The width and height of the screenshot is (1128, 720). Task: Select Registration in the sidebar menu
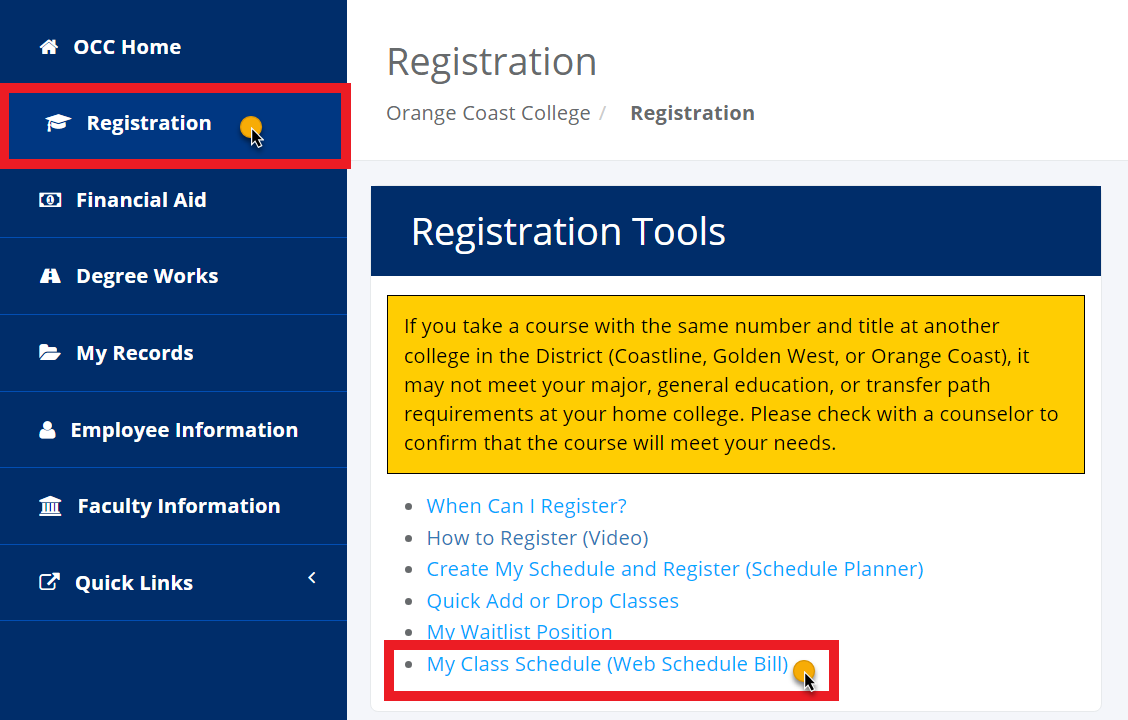coord(149,122)
